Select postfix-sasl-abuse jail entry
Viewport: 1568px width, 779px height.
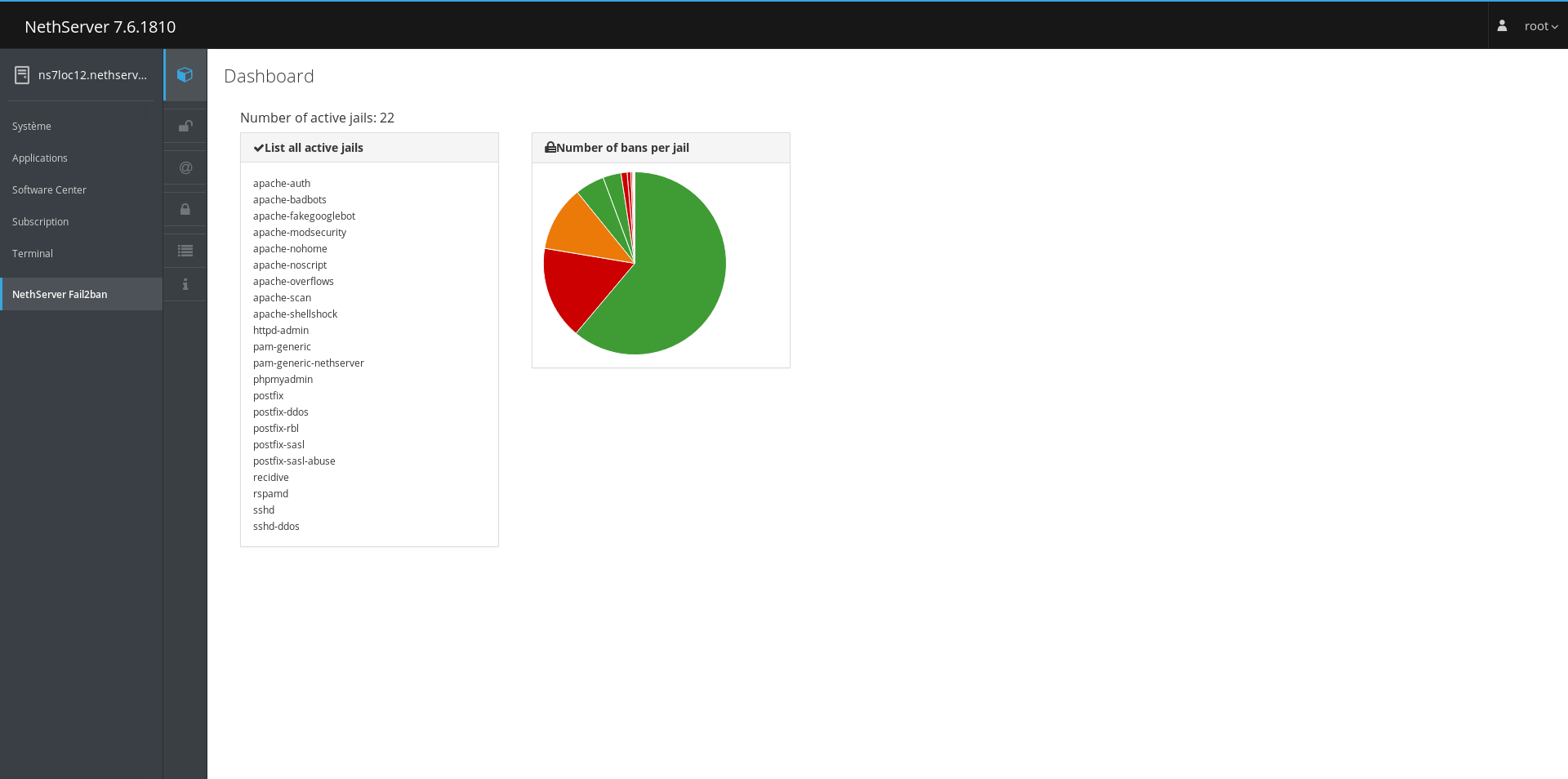pyautogui.click(x=294, y=461)
